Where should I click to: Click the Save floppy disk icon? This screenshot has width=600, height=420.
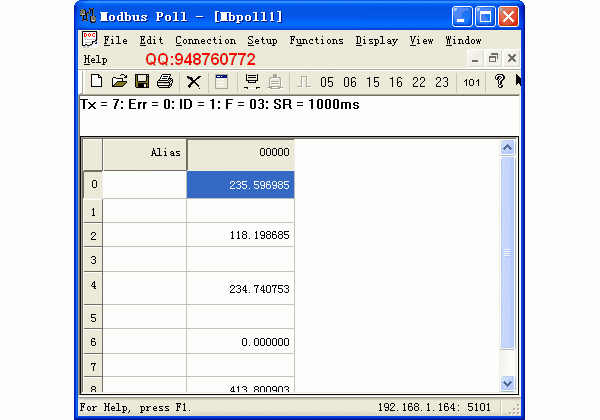(x=142, y=82)
